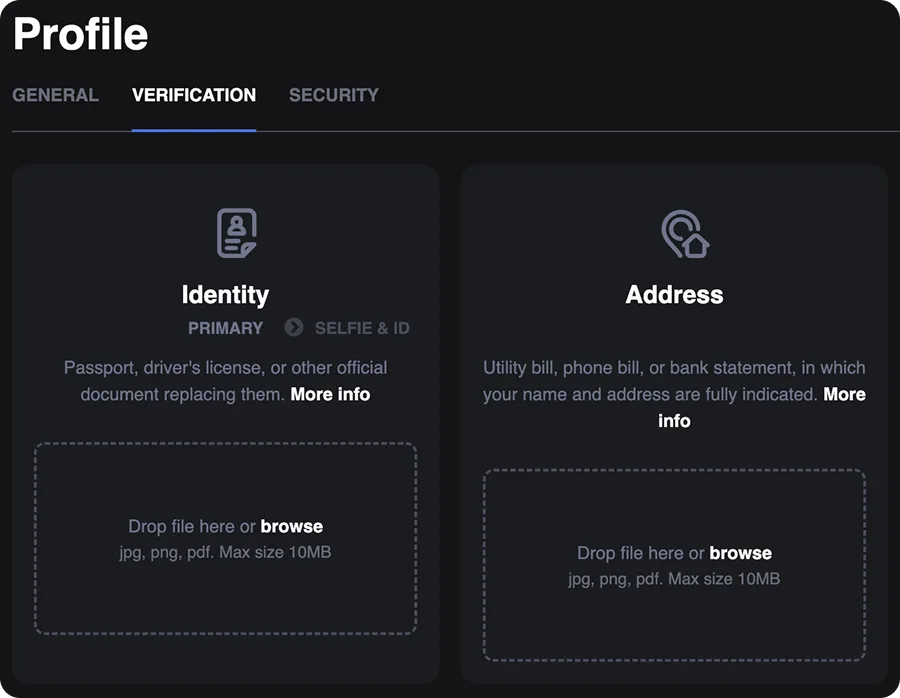This screenshot has width=900, height=698.
Task: Click the address file size limit text
Action: coord(674,579)
